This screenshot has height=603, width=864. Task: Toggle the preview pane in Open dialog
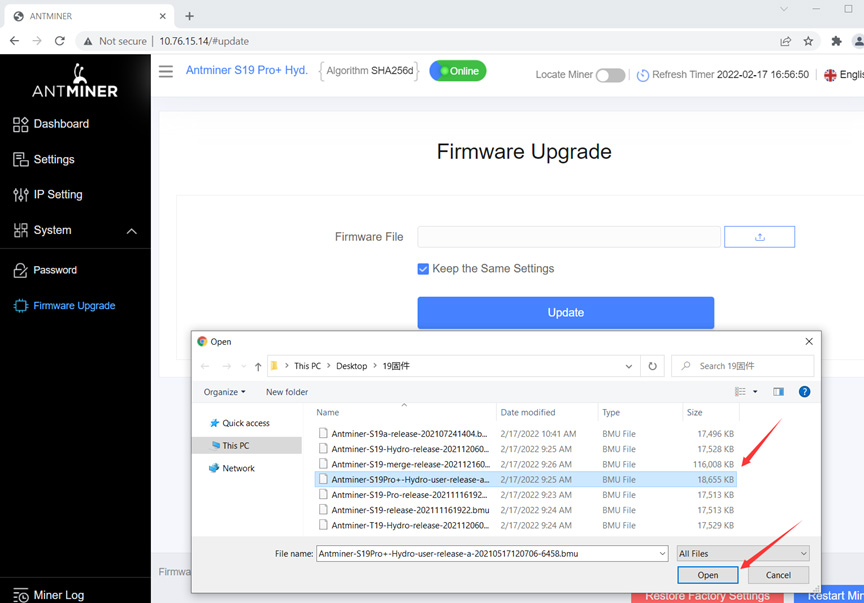pyautogui.click(x=778, y=391)
